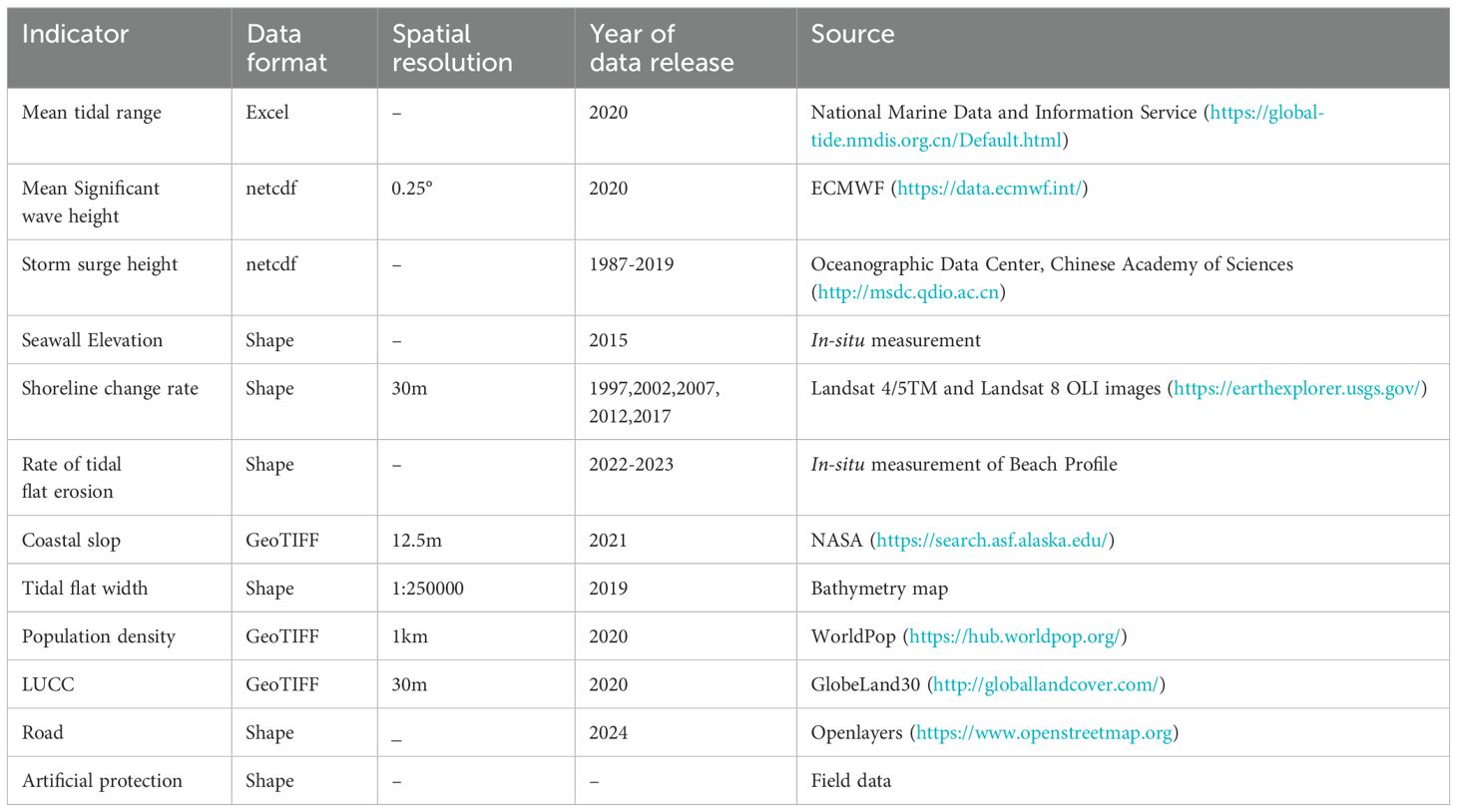Open the hub.worldpop.org link

pos(1015,635)
